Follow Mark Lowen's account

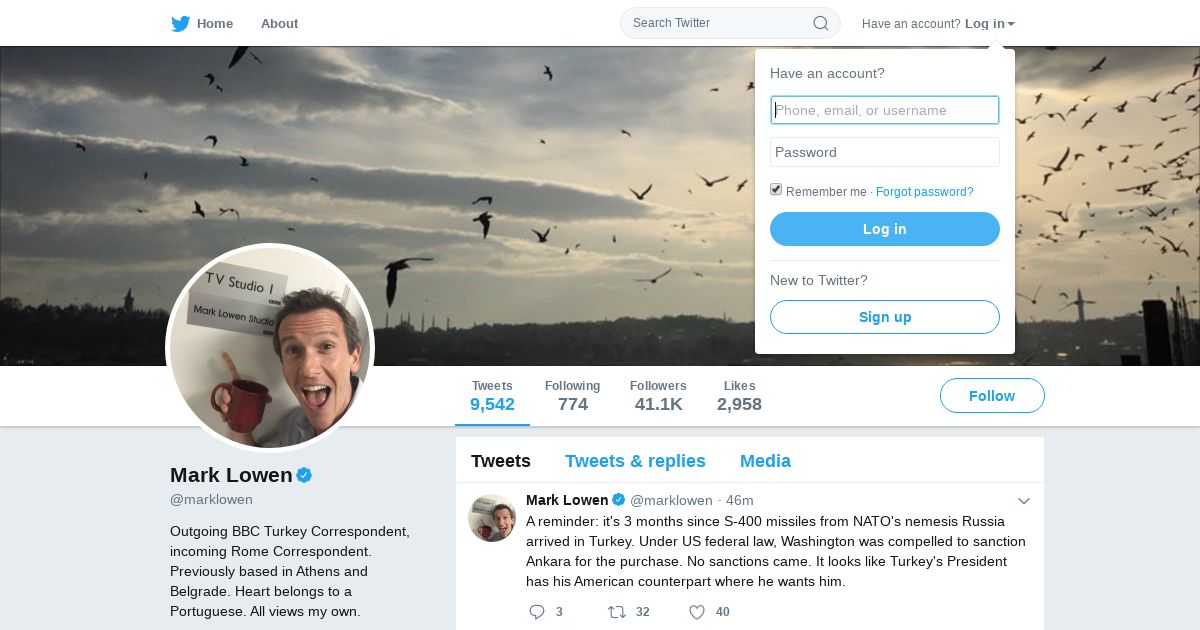coord(992,396)
